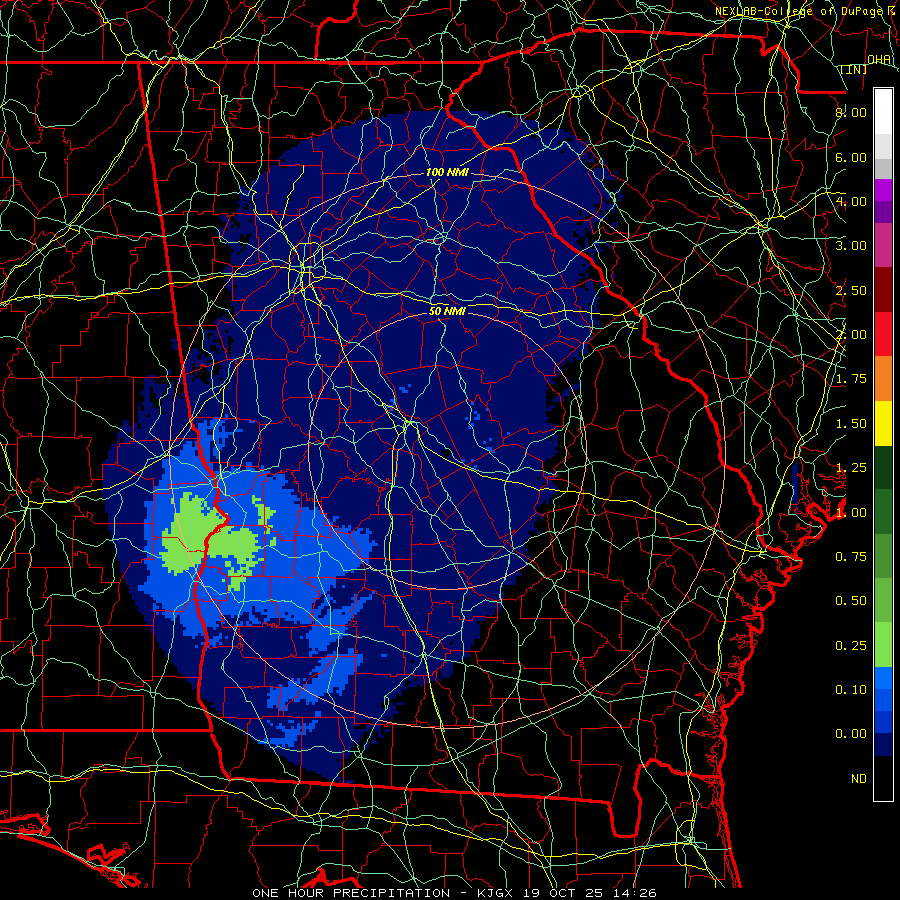Select the magenta swatch in the legend

(x=883, y=190)
